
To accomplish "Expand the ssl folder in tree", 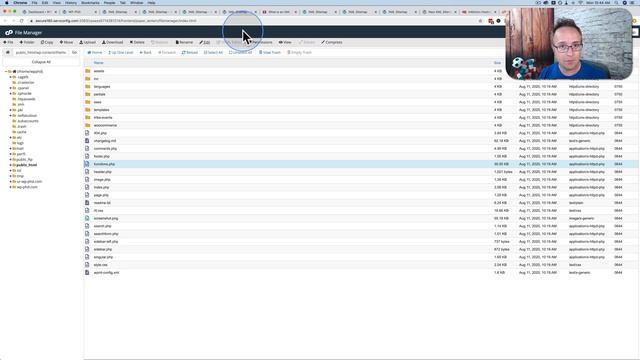I will (11, 171).
